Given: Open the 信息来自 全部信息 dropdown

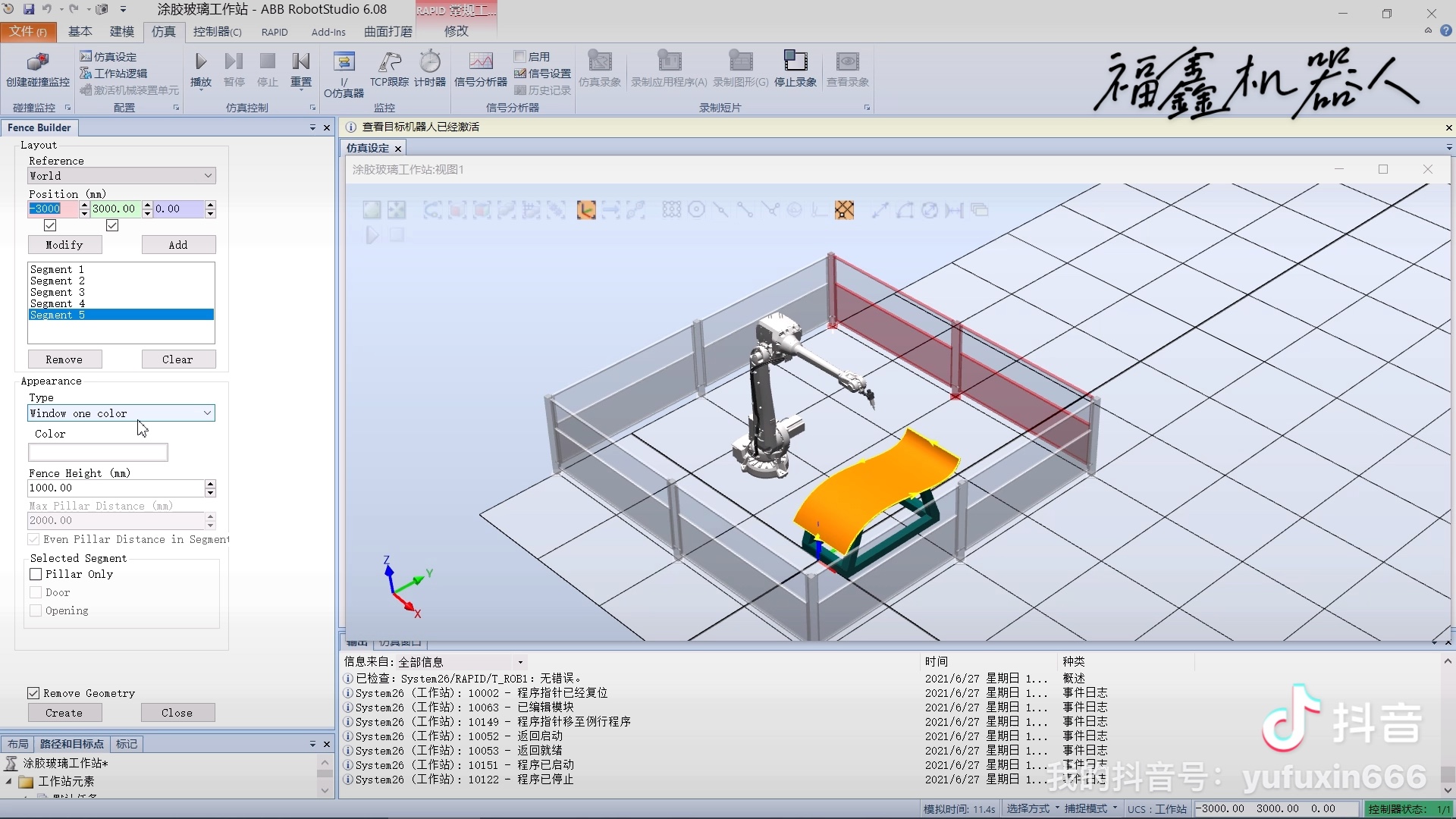Looking at the screenshot, I should (461, 662).
